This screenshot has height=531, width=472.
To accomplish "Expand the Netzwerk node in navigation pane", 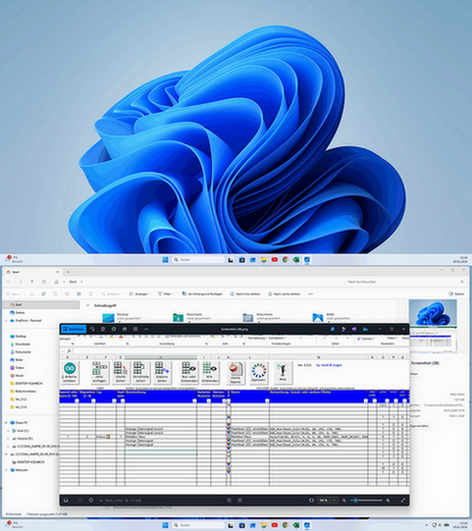I will pyautogui.click(x=6, y=470).
